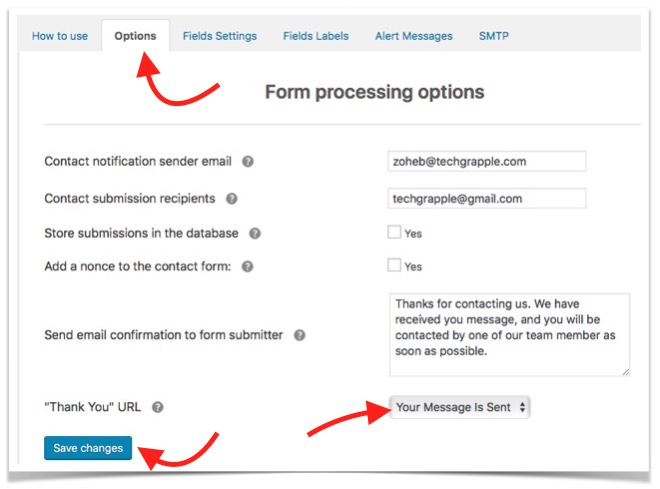Click help icon beside Add a nonce

(x=247, y=267)
